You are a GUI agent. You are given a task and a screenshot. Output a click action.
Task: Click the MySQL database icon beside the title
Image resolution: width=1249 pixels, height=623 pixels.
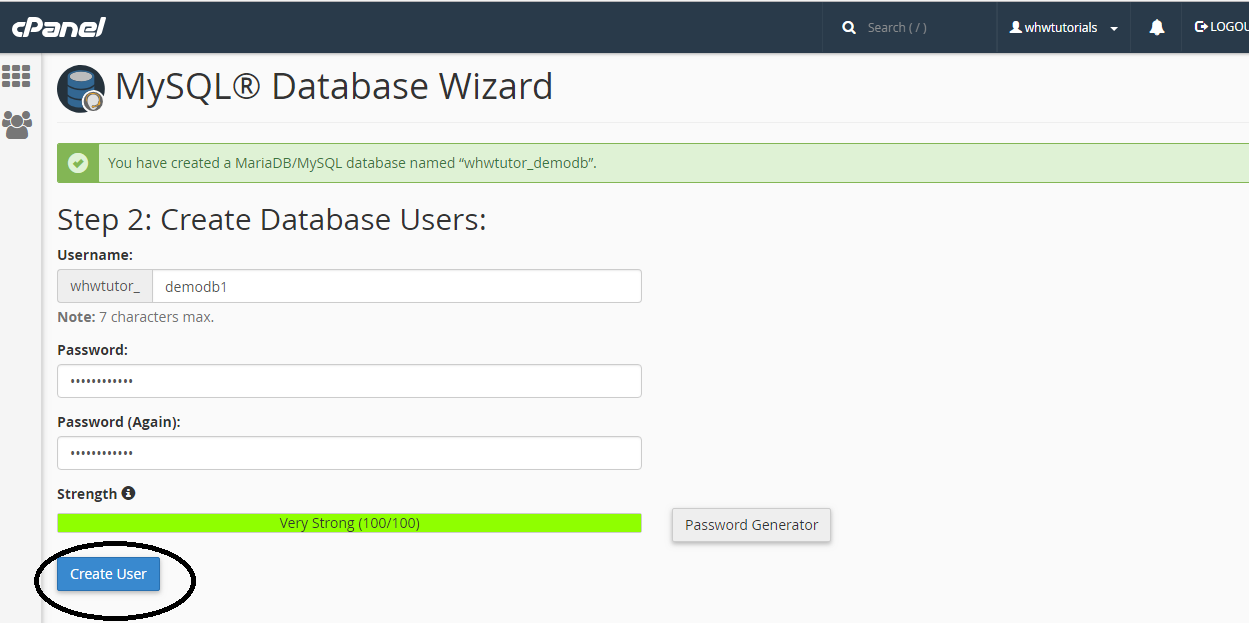click(80, 88)
